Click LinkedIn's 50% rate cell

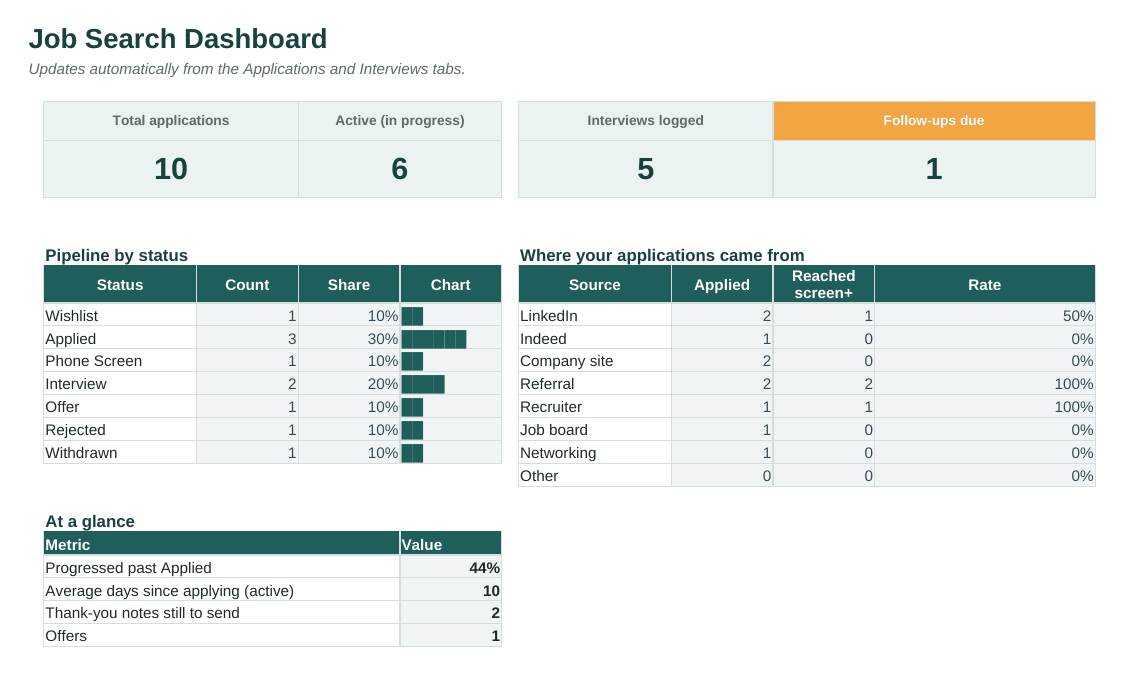pos(985,315)
